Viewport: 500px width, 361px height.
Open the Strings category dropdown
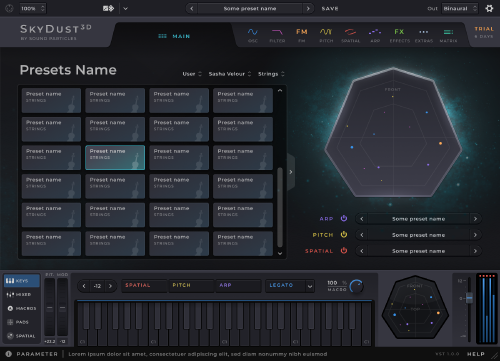[271, 74]
